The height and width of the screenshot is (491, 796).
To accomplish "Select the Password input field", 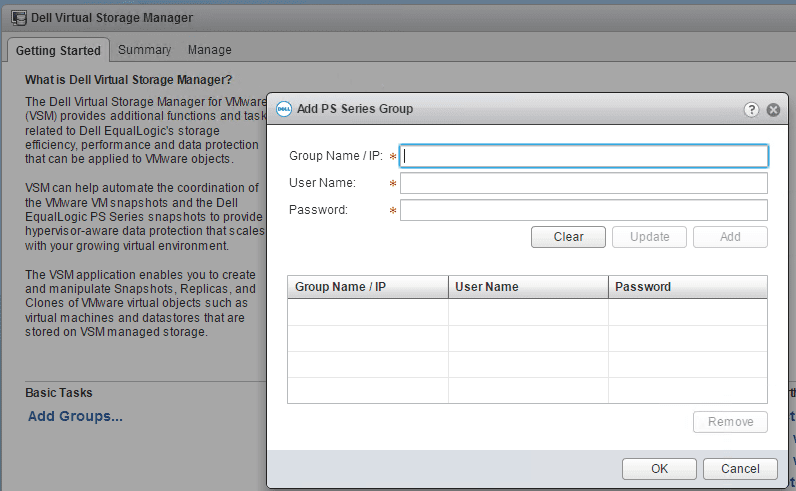I will [584, 210].
